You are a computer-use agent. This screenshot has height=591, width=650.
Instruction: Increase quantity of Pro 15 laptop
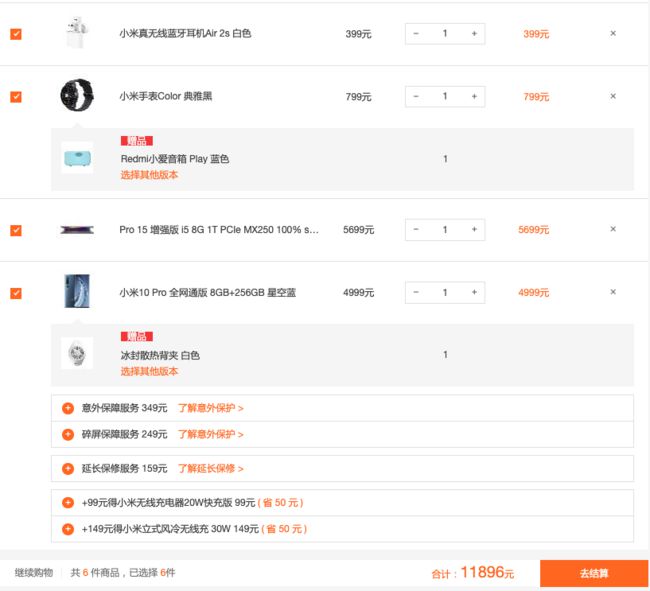474,229
